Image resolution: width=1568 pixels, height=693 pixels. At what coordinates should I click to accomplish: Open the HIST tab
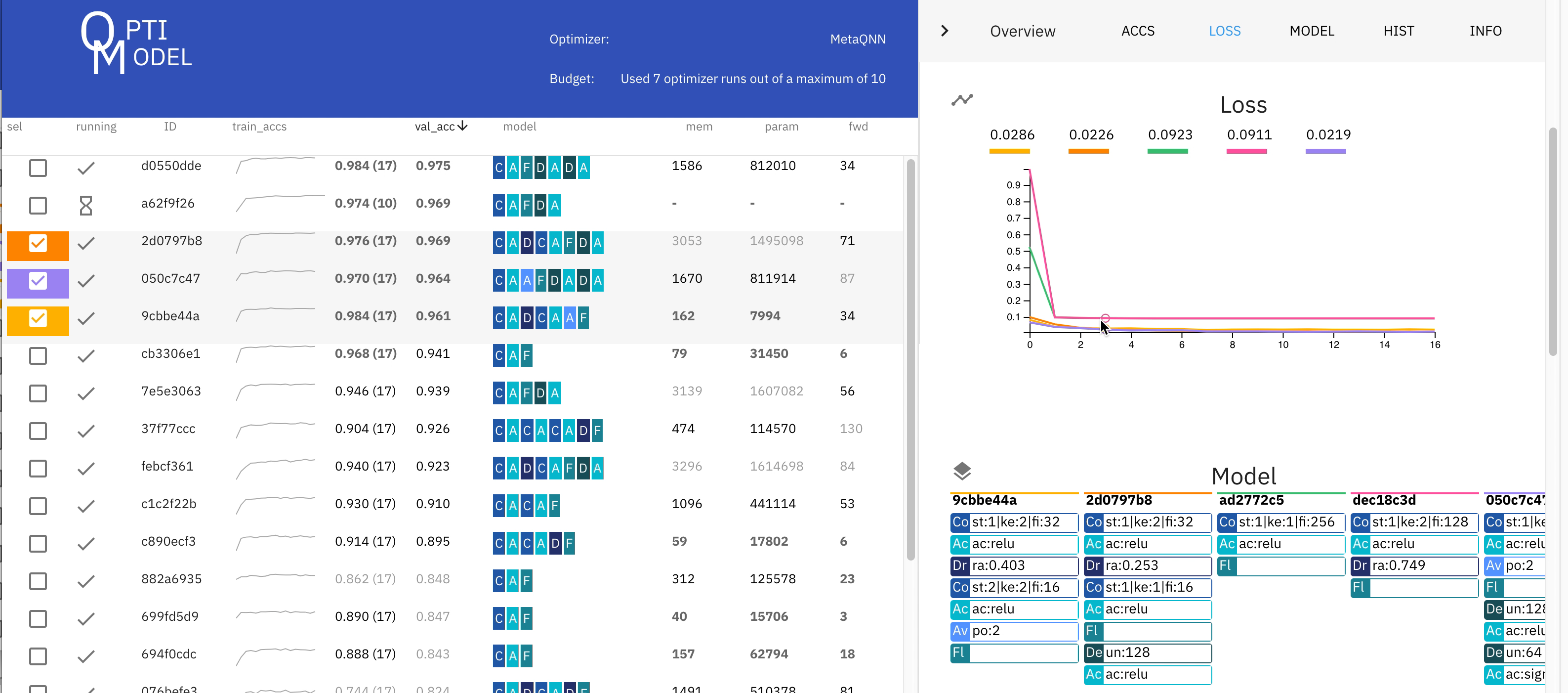click(1398, 31)
